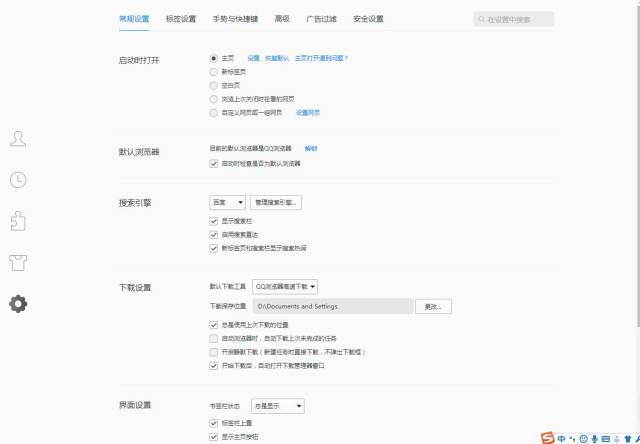640x444 pixels.
Task: Toggle check default browser at startup checkbox
Action: [213, 164]
